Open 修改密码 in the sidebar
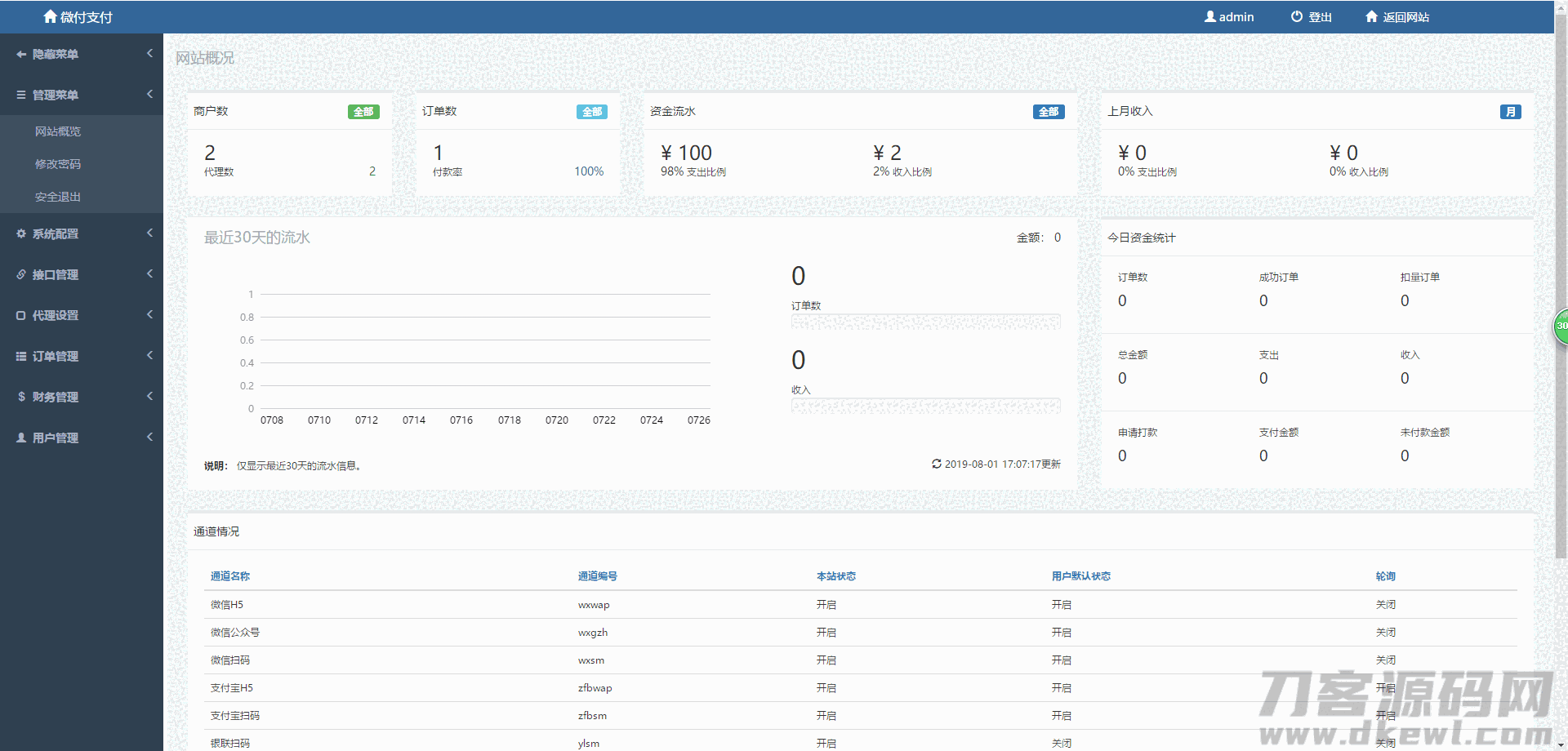The width and height of the screenshot is (1568, 751). click(58, 164)
